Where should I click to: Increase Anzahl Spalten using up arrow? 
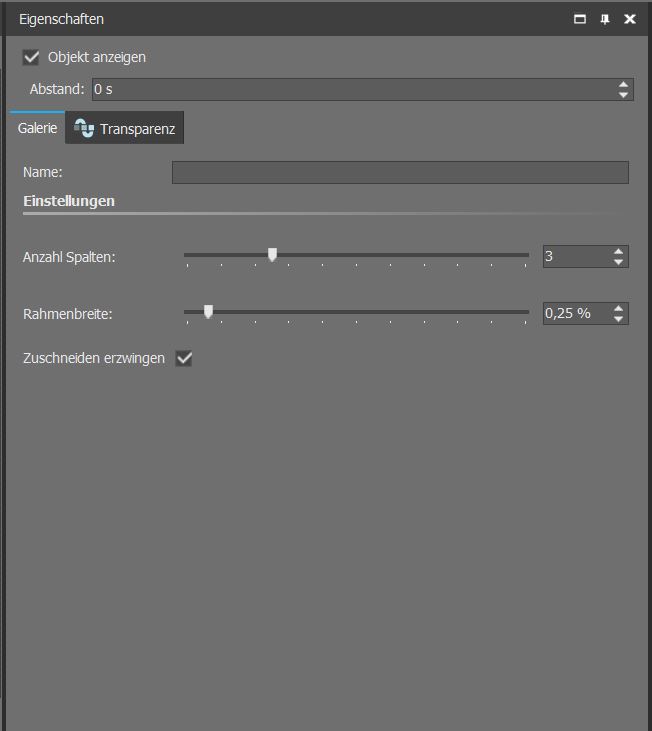point(619,252)
